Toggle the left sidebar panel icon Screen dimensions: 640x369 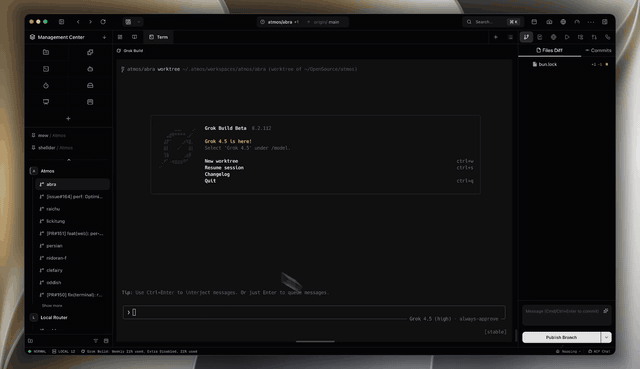[x=62, y=22]
